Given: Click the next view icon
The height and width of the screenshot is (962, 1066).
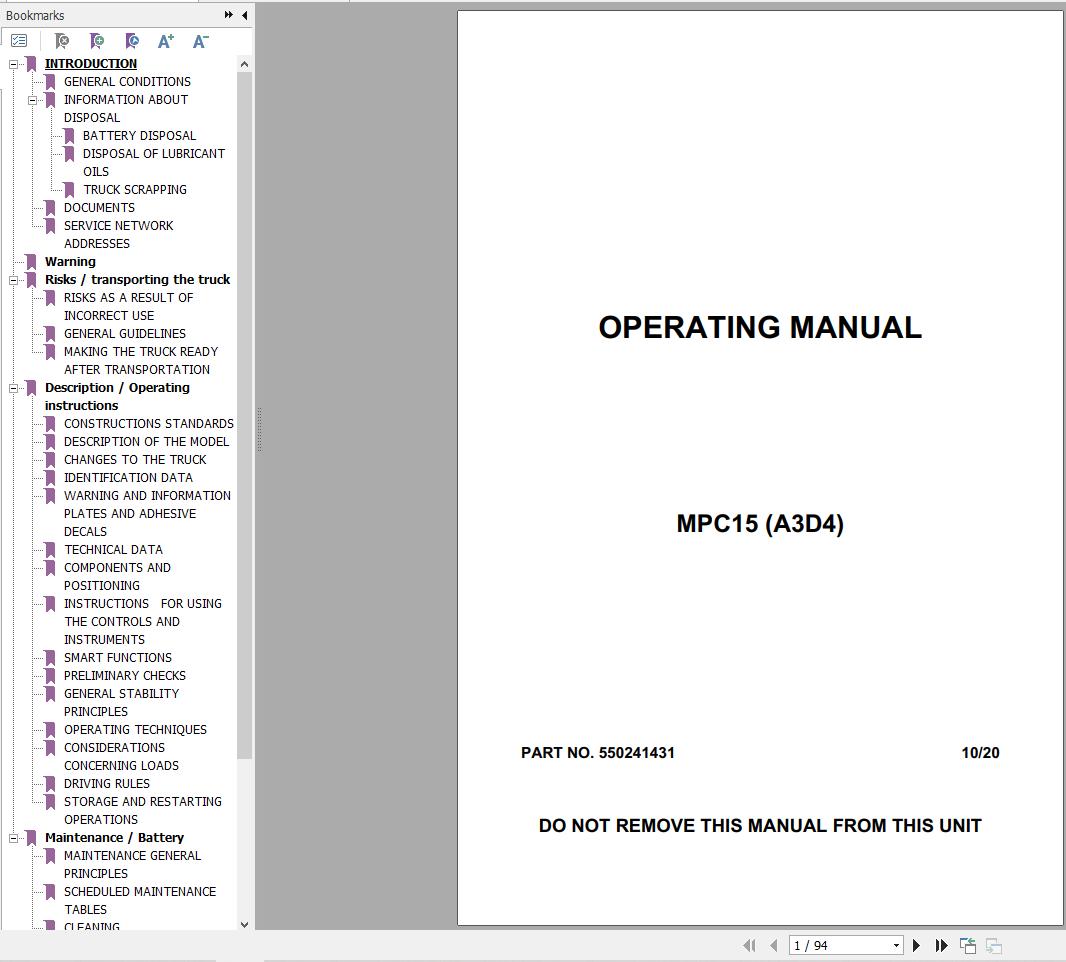Looking at the screenshot, I should pyautogui.click(x=994, y=945).
